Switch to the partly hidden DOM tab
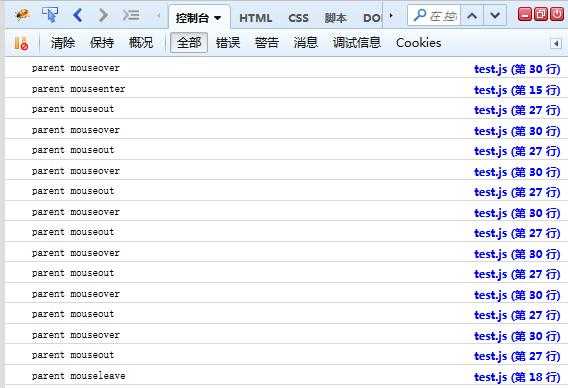Screen dimensions: 568x388 click(x=372, y=18)
